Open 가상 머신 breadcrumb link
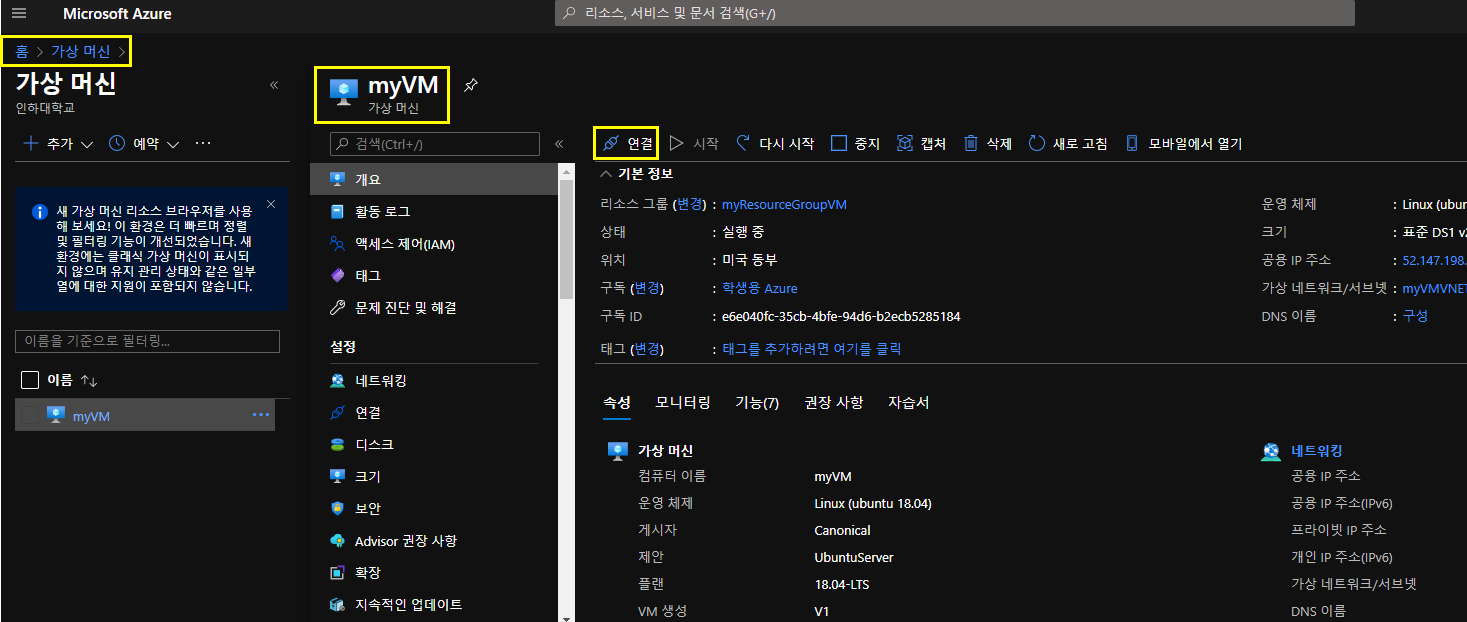1467x622 pixels. point(80,51)
